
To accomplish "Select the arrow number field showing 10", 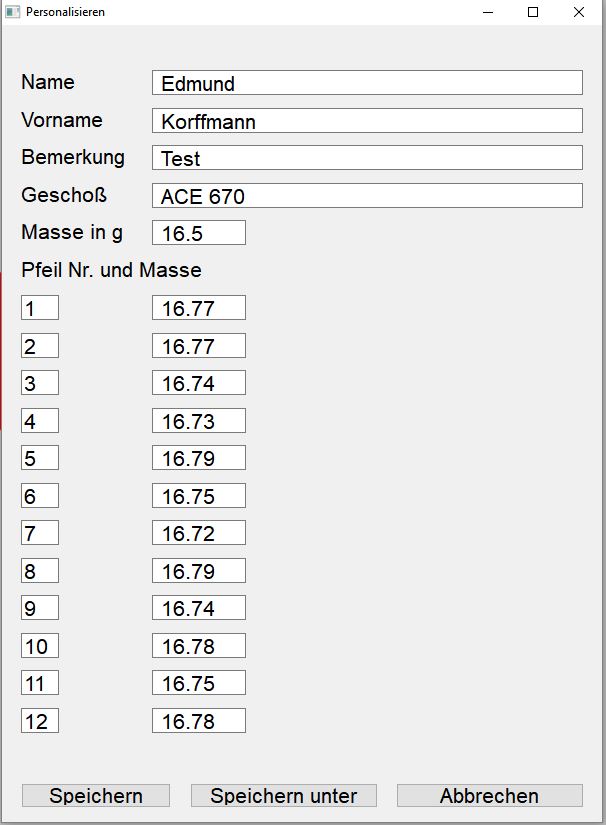I will click(x=39, y=646).
